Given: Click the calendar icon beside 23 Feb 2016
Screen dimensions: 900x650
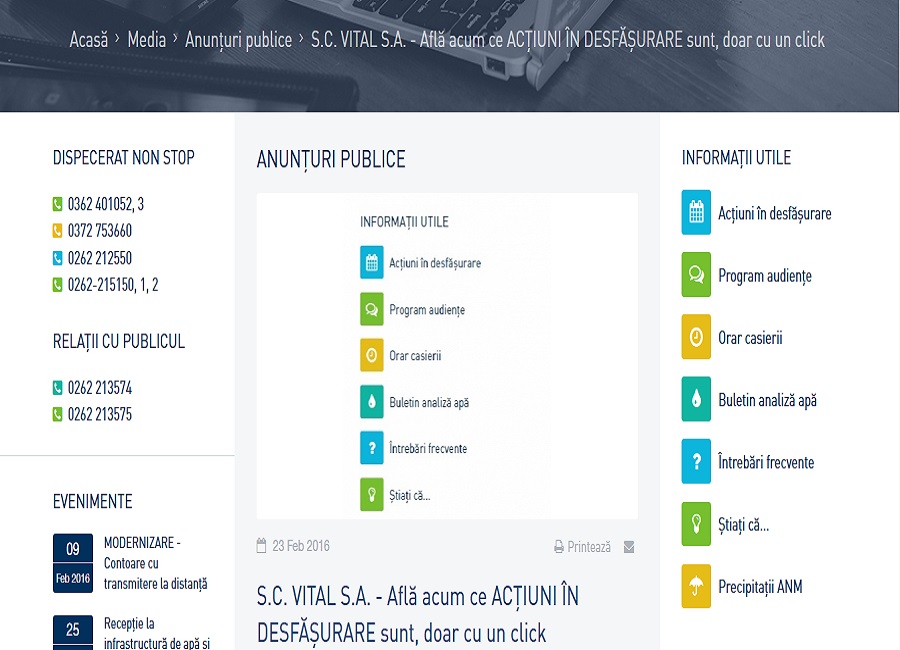Looking at the screenshot, I should pyautogui.click(x=261, y=545).
